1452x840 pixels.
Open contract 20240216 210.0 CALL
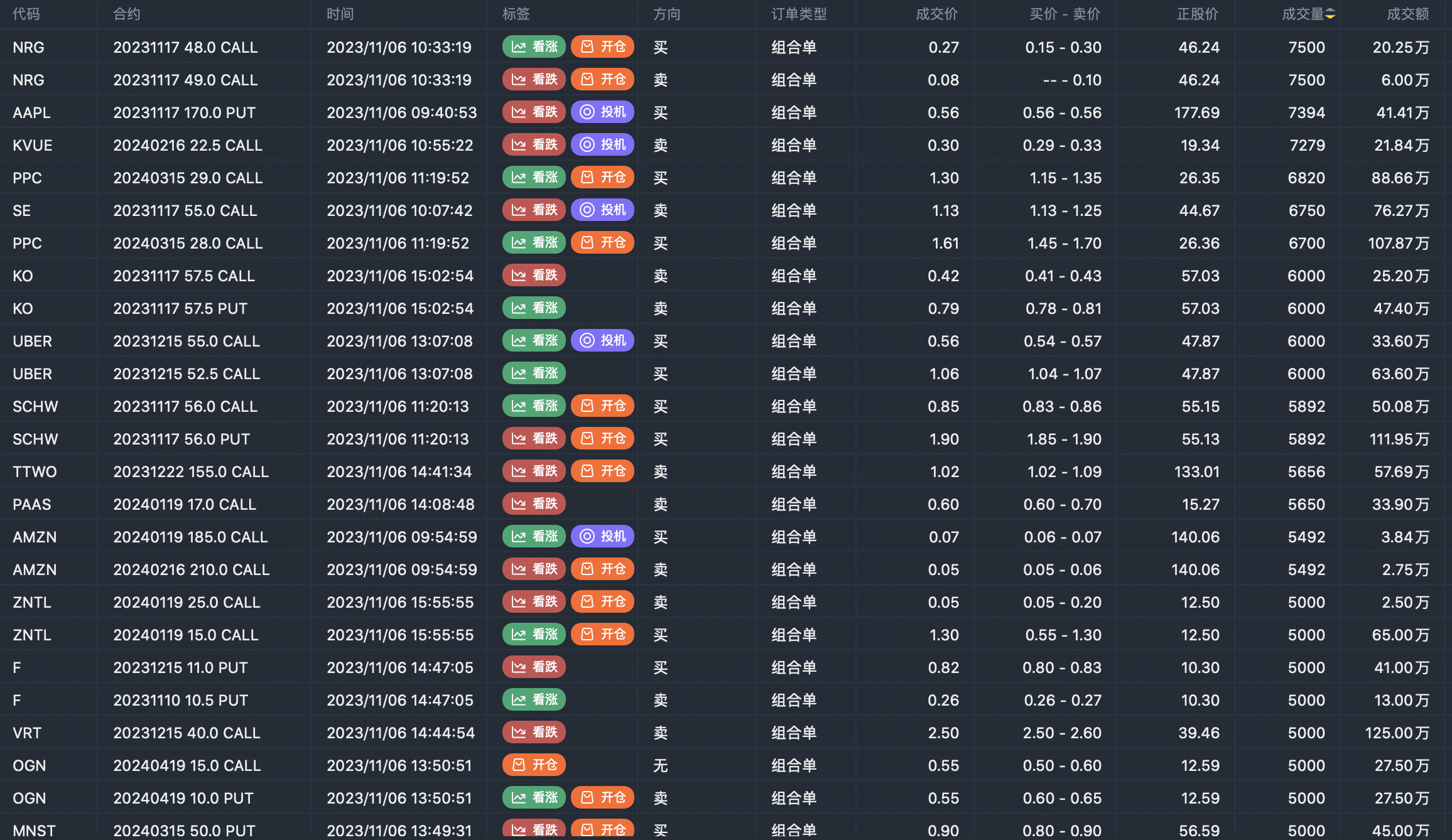(192, 570)
